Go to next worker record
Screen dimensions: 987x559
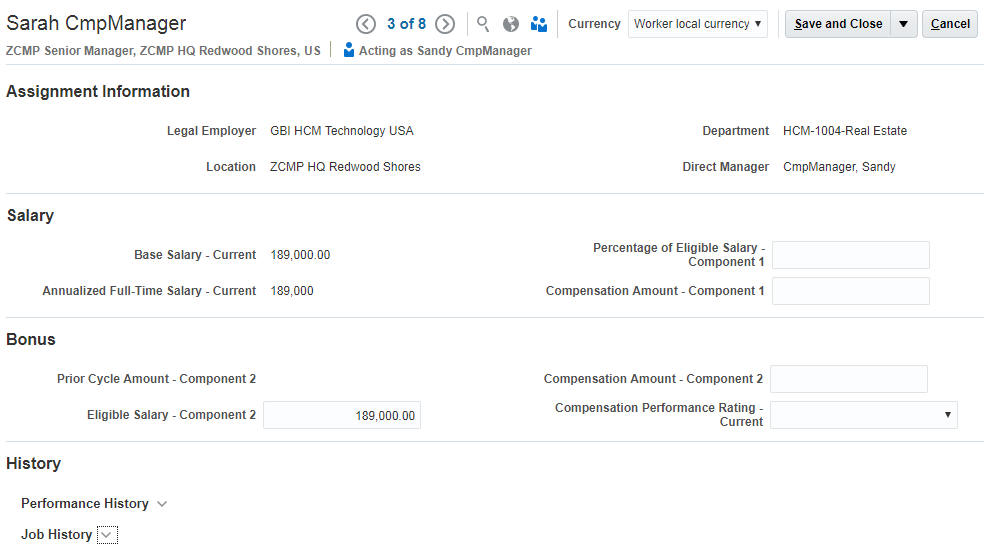[445, 24]
